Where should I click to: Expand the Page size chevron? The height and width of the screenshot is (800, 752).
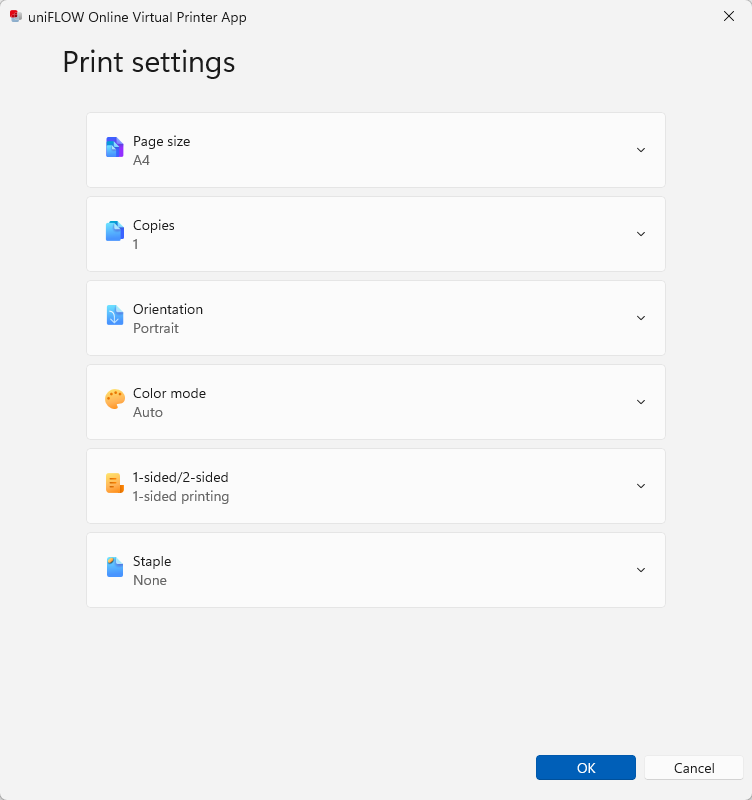641,150
